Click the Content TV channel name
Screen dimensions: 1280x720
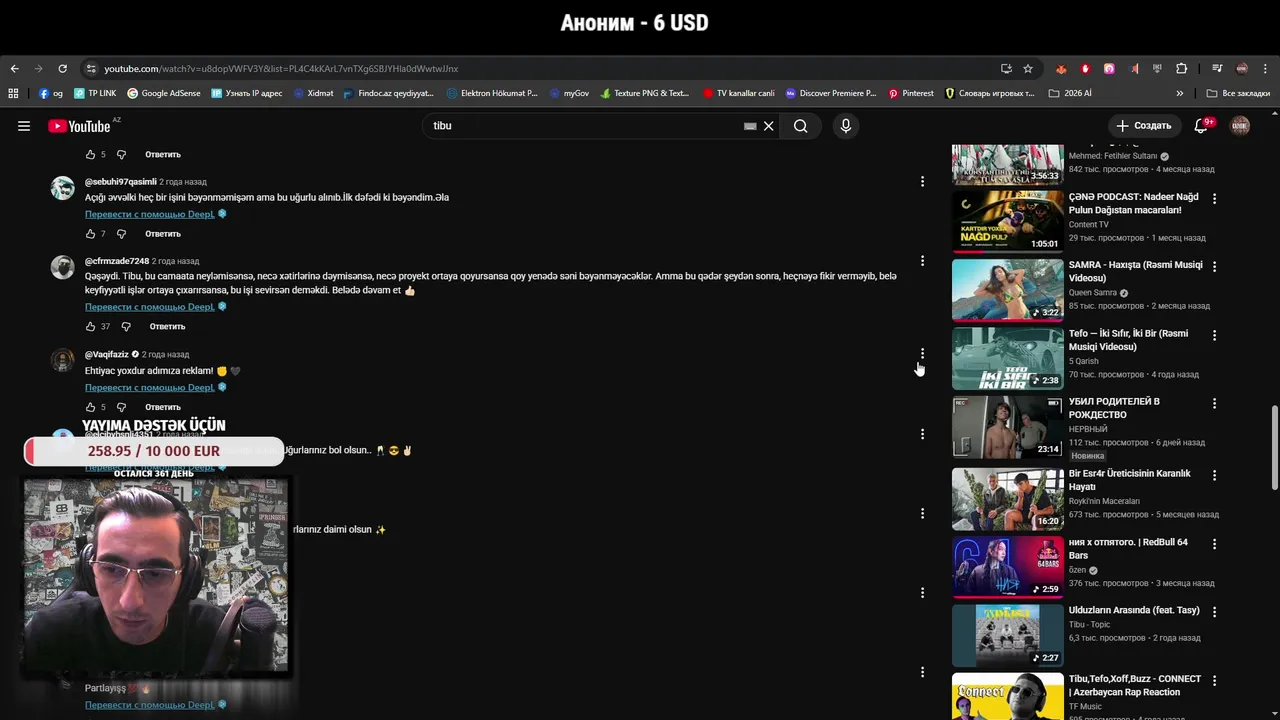[x=1089, y=225]
